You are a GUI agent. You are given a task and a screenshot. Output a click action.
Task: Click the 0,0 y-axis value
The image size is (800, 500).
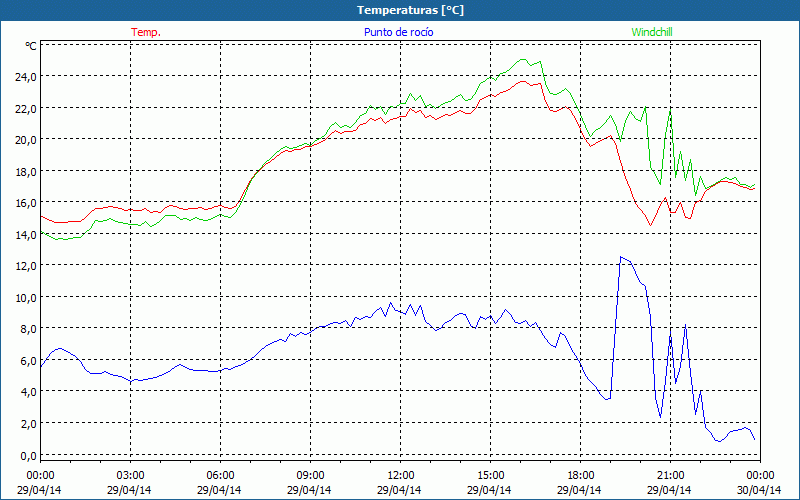coord(29,455)
